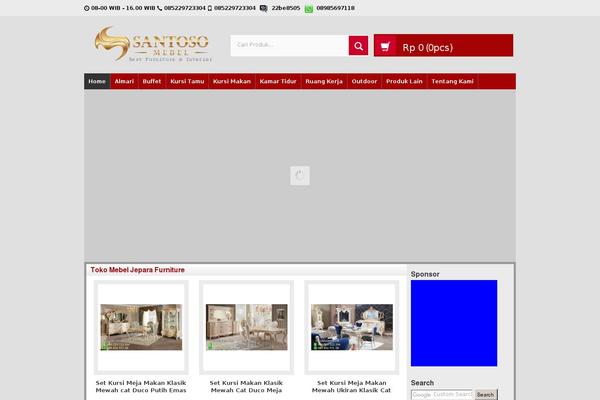
Task: Click the blue Sponsor banner
Action: tap(454, 323)
